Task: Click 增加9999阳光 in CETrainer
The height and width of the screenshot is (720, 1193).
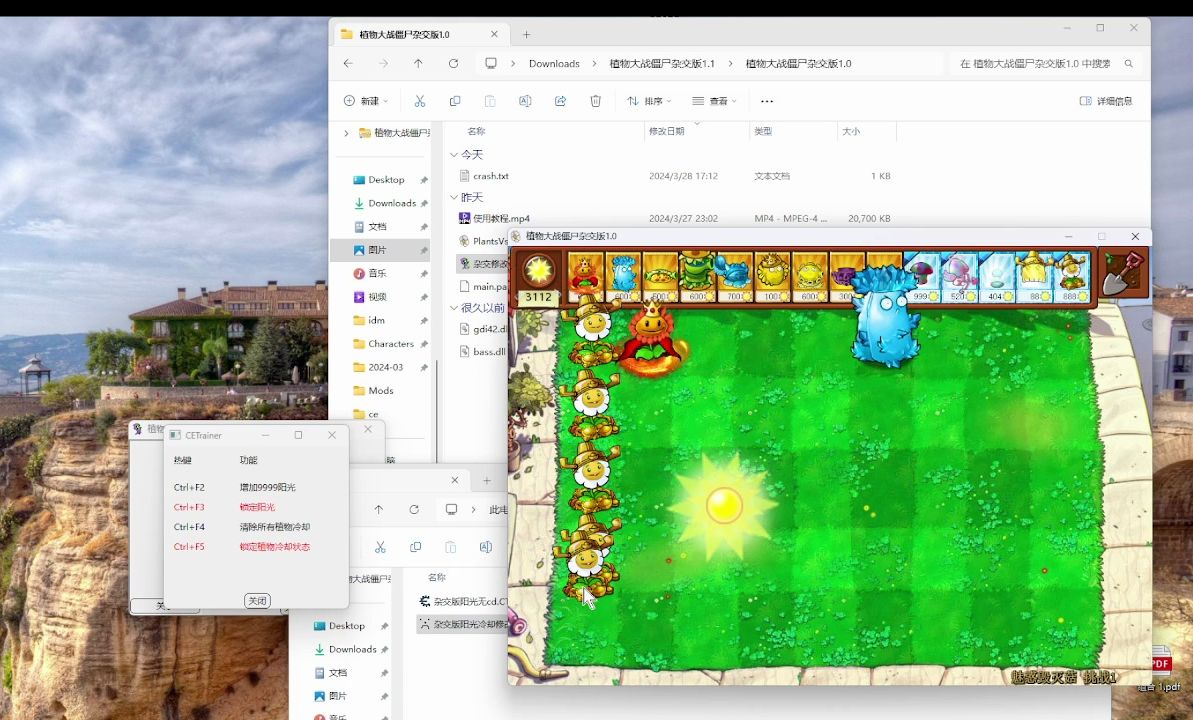Action: pos(268,487)
